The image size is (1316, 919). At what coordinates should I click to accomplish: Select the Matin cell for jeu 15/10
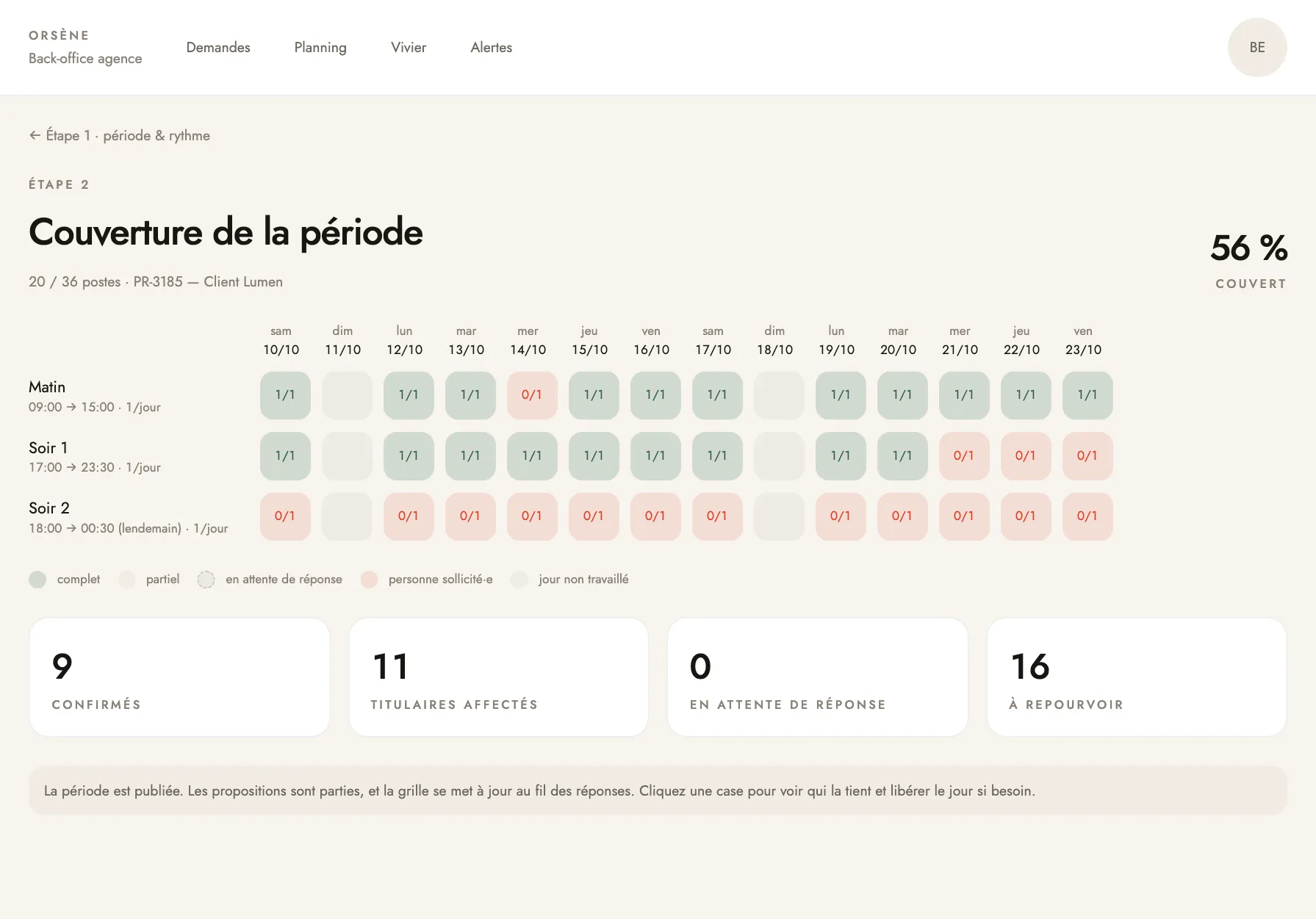594,395
